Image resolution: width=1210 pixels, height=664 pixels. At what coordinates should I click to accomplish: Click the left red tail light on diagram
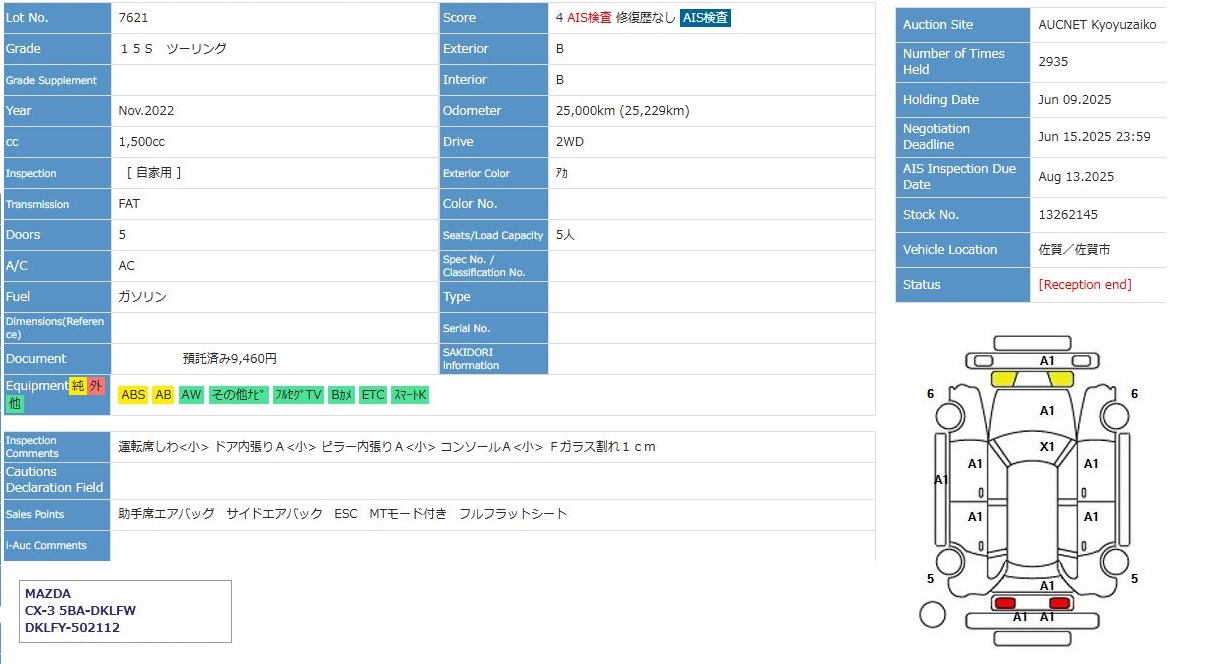click(x=1004, y=603)
